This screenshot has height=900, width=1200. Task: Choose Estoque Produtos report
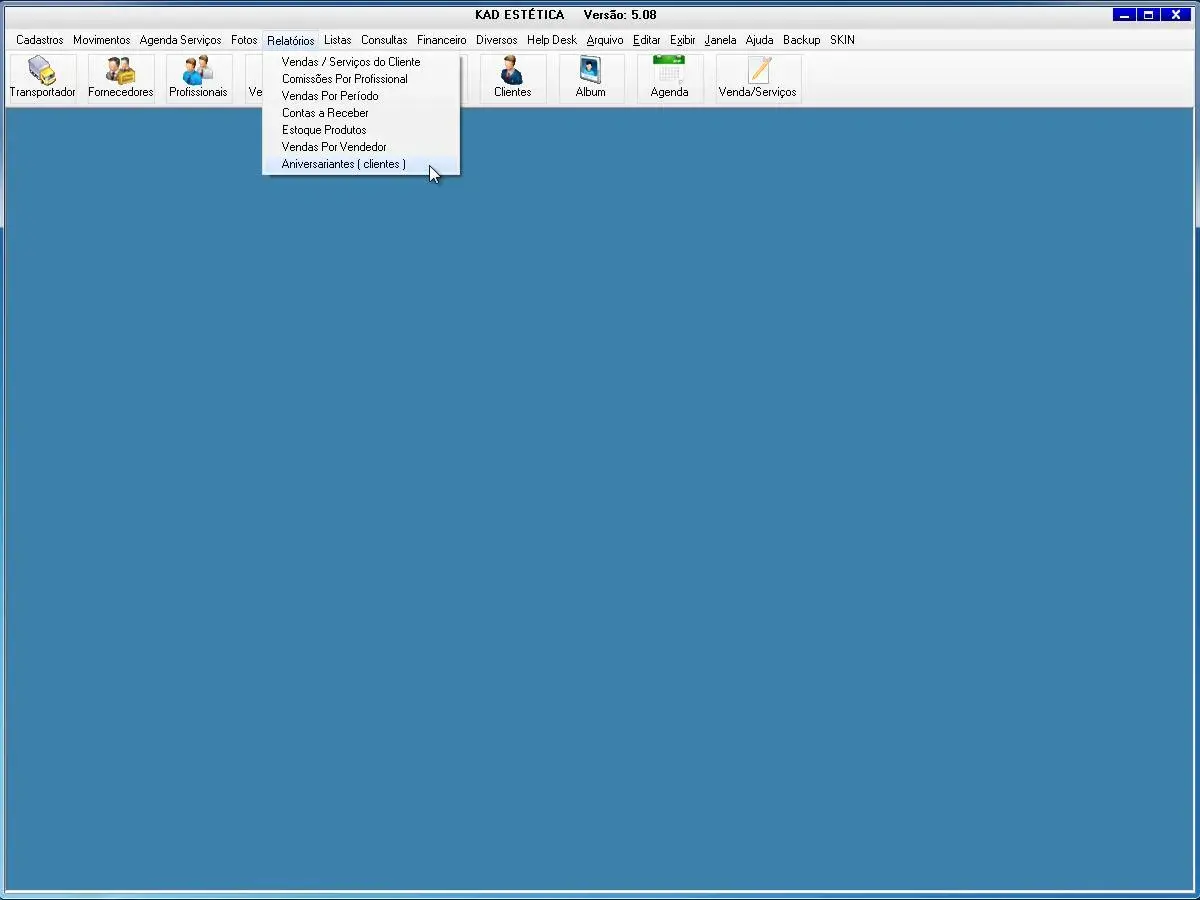click(324, 130)
